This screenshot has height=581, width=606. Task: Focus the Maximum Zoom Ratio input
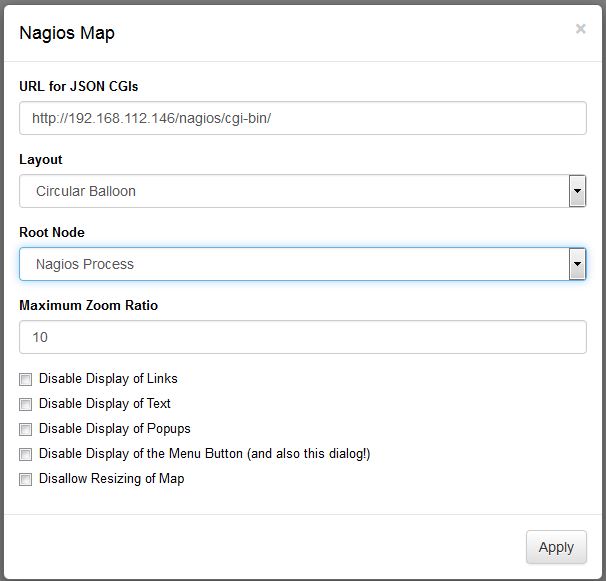302,337
